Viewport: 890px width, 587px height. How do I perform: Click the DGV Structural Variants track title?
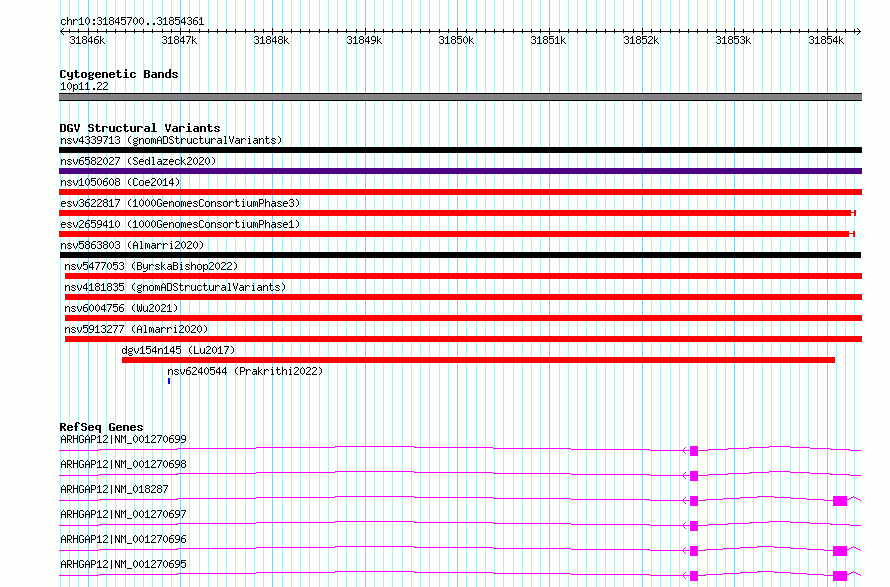click(140, 128)
